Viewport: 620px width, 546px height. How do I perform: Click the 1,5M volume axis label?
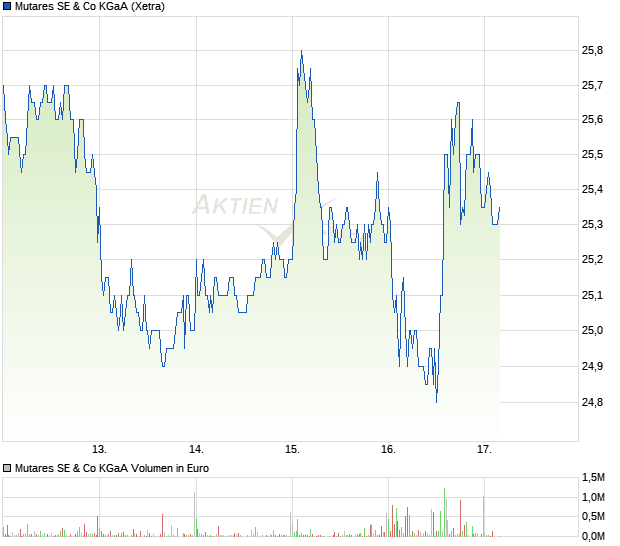tap(593, 478)
